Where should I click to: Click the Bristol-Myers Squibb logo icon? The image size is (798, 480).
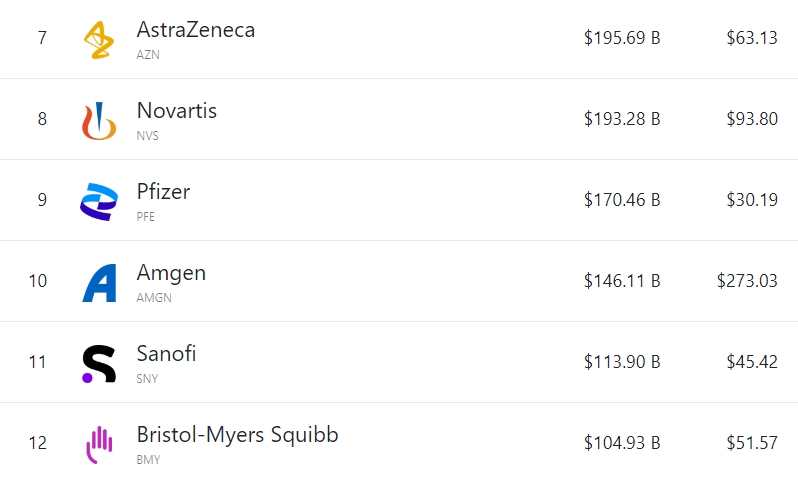click(x=98, y=443)
